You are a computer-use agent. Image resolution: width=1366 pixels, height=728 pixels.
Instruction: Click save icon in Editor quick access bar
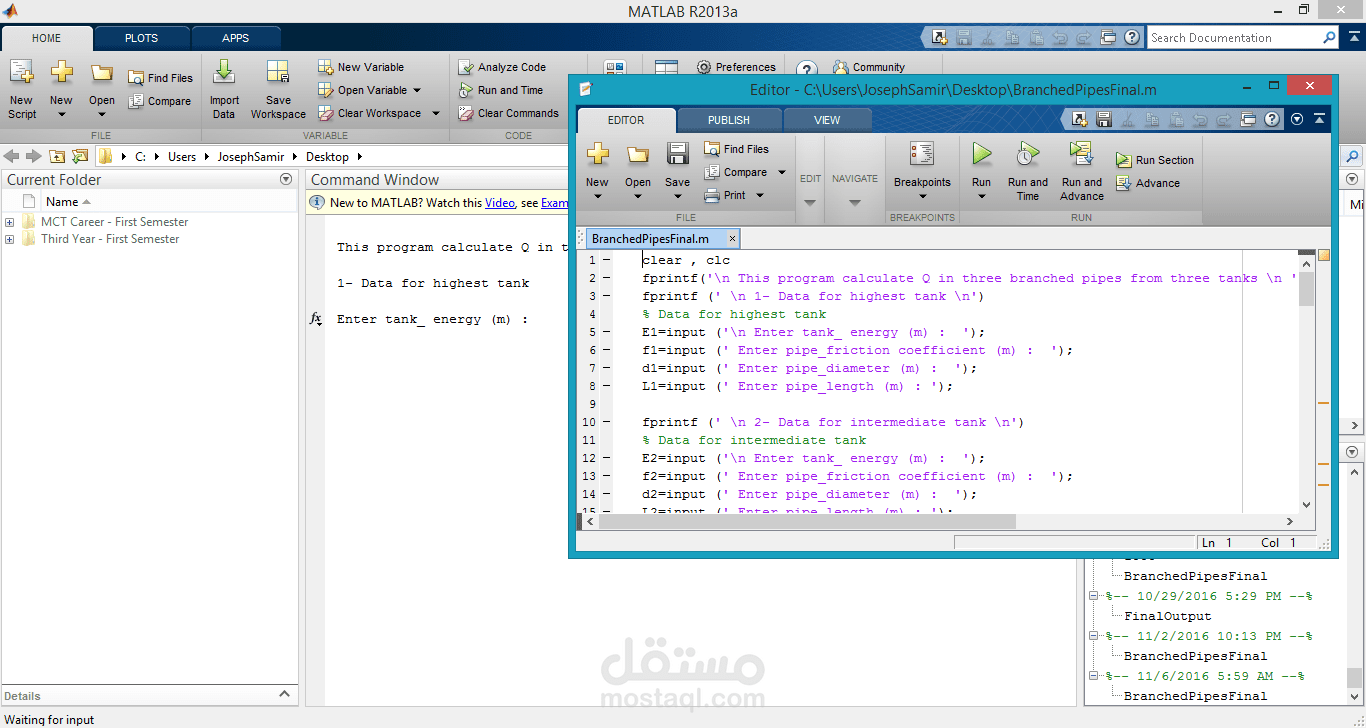click(x=1104, y=119)
